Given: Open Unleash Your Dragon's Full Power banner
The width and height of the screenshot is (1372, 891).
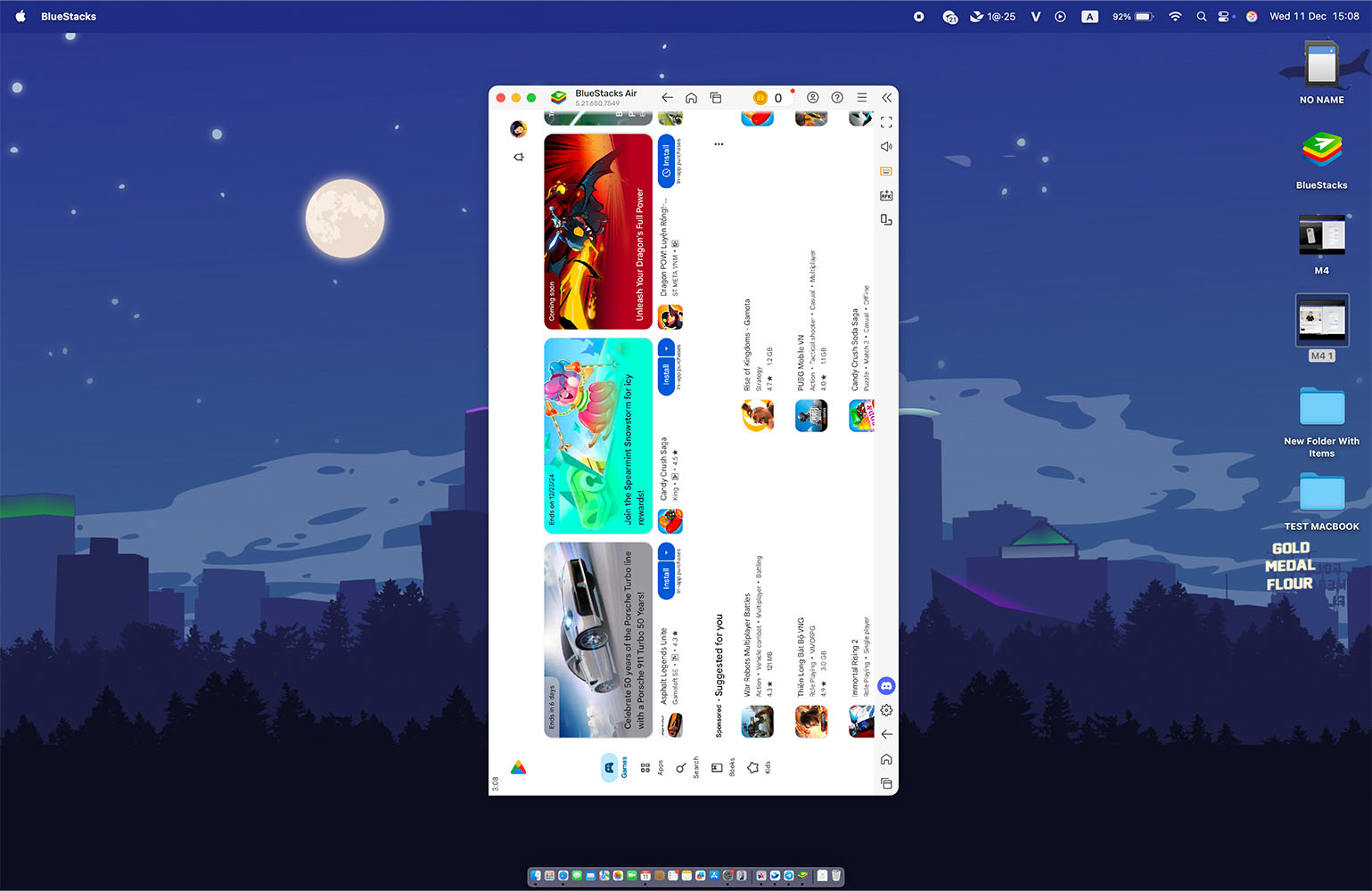Looking at the screenshot, I should [x=598, y=232].
